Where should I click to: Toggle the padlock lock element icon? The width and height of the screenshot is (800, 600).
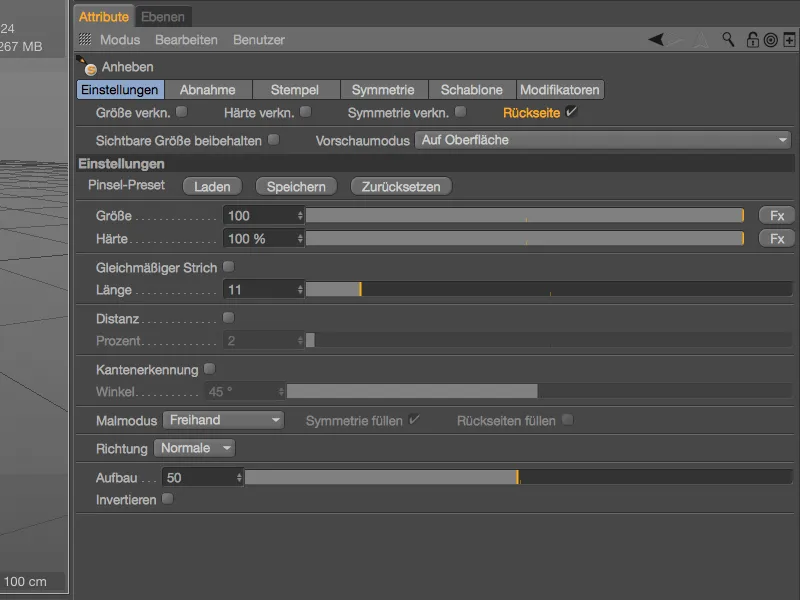(753, 39)
